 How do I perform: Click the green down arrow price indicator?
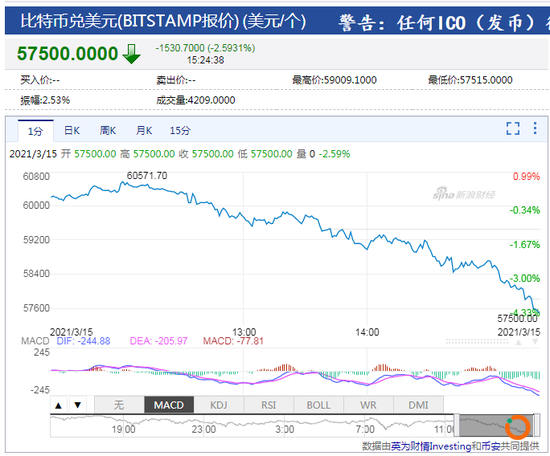coord(132,54)
